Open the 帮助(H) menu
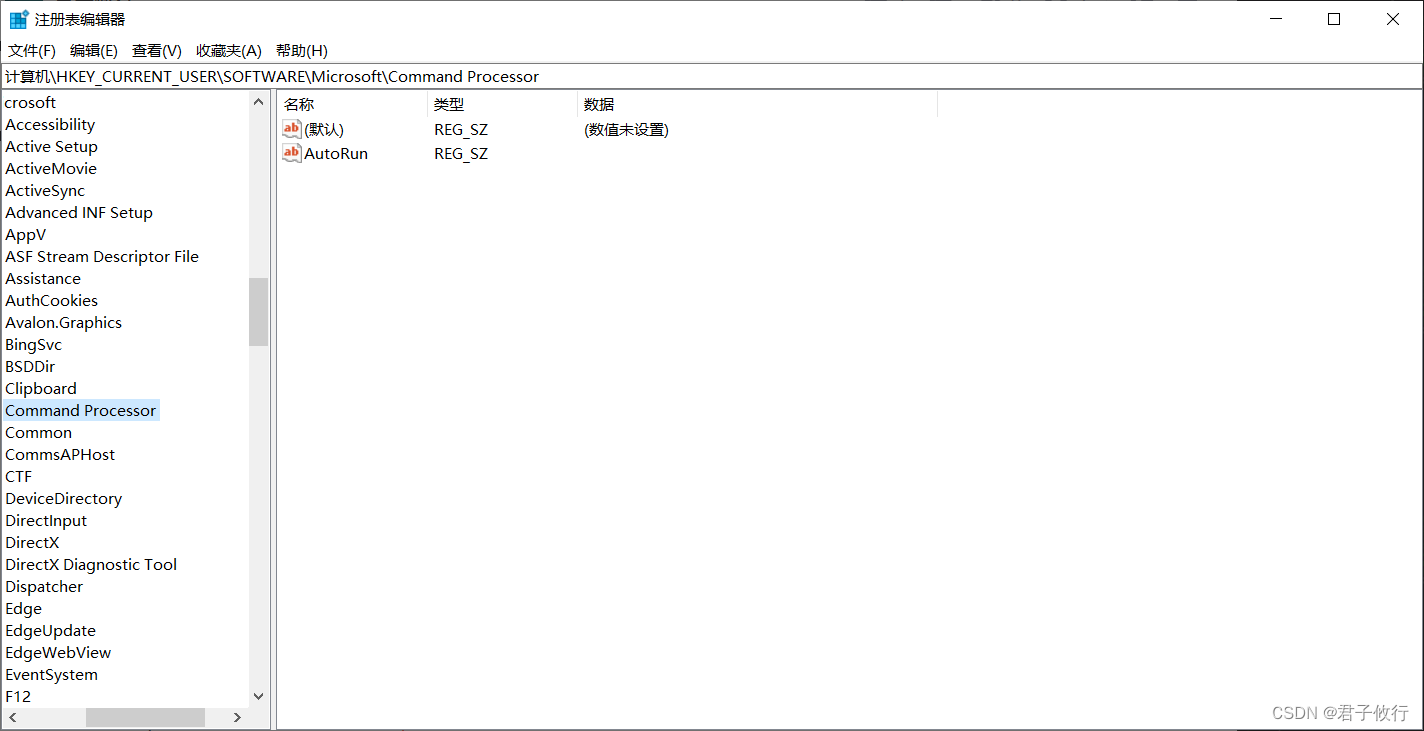 (301, 50)
